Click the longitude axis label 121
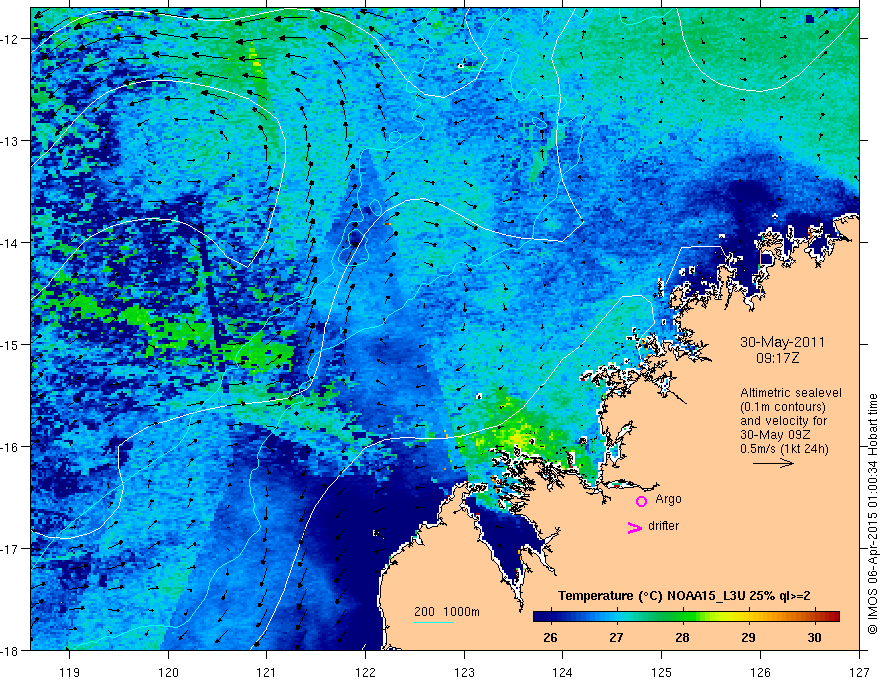 point(267,672)
